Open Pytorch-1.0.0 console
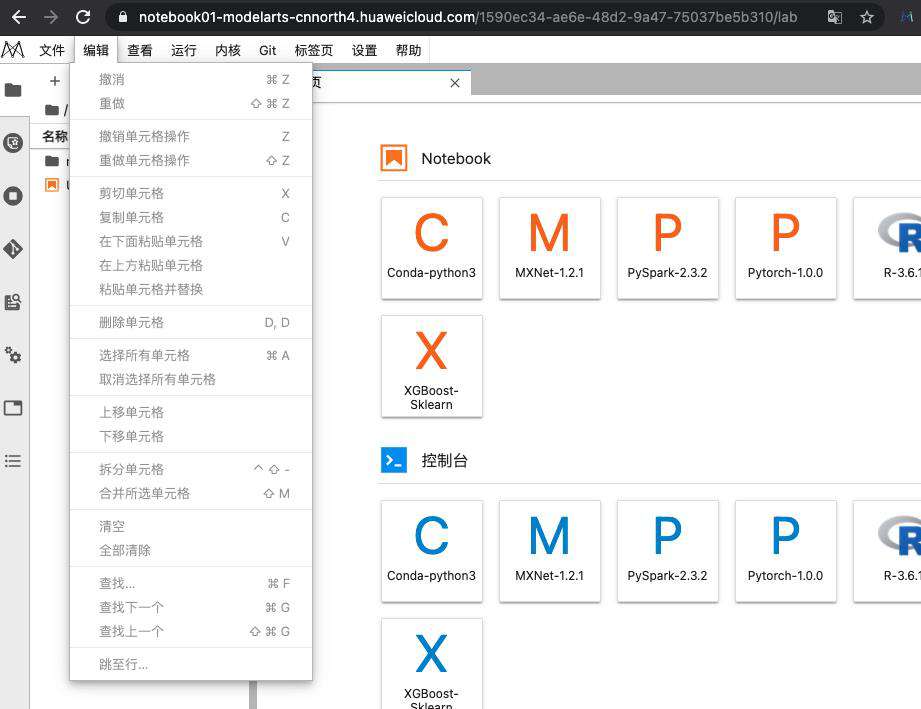 pyautogui.click(x=786, y=551)
